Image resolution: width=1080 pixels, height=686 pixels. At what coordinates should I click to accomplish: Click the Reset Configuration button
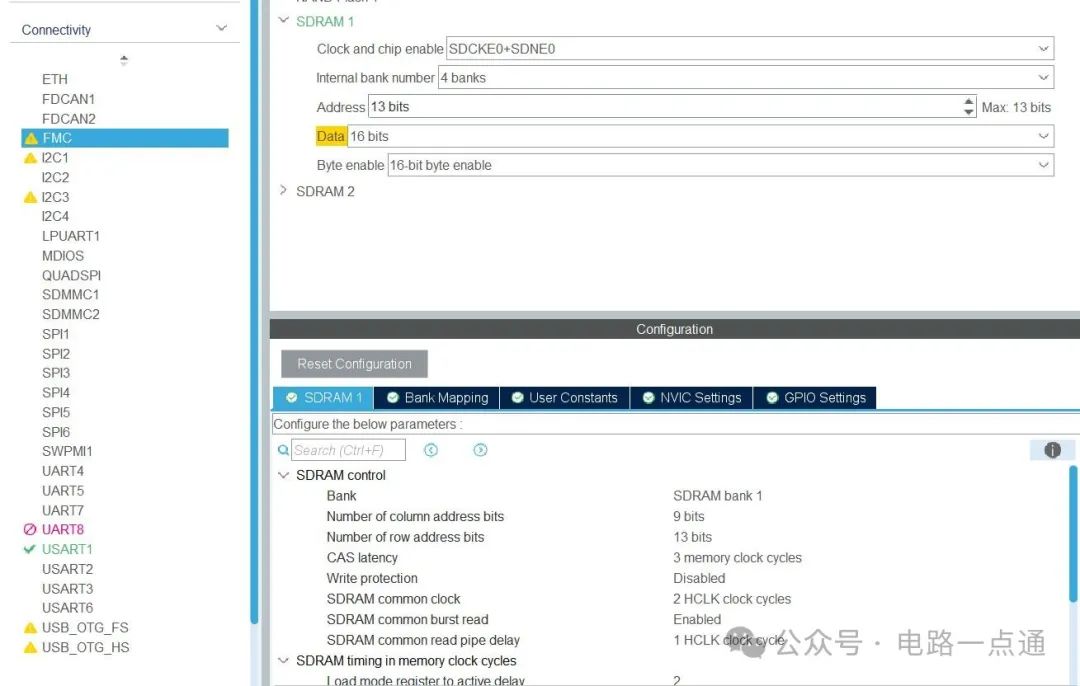coord(354,364)
